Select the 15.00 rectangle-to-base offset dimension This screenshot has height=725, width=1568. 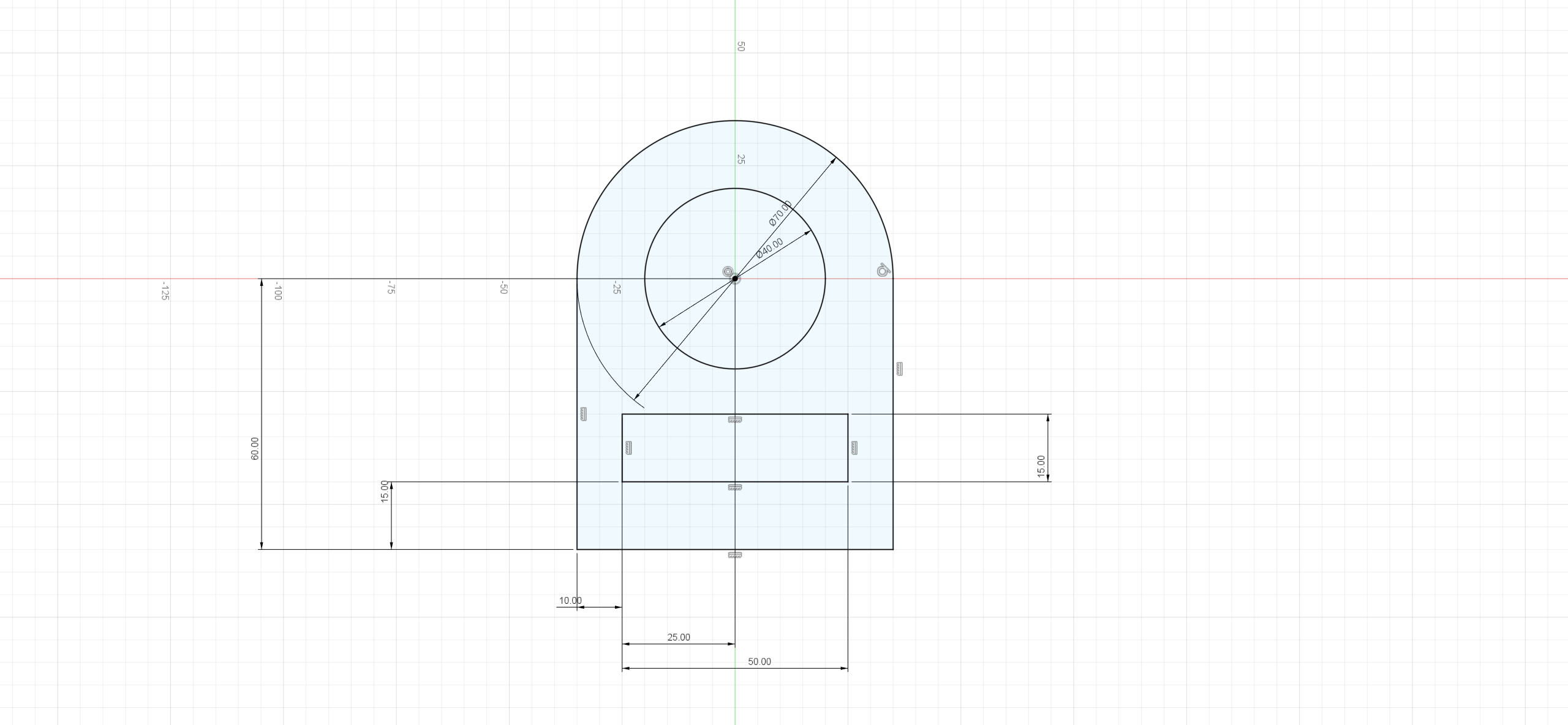click(x=385, y=492)
